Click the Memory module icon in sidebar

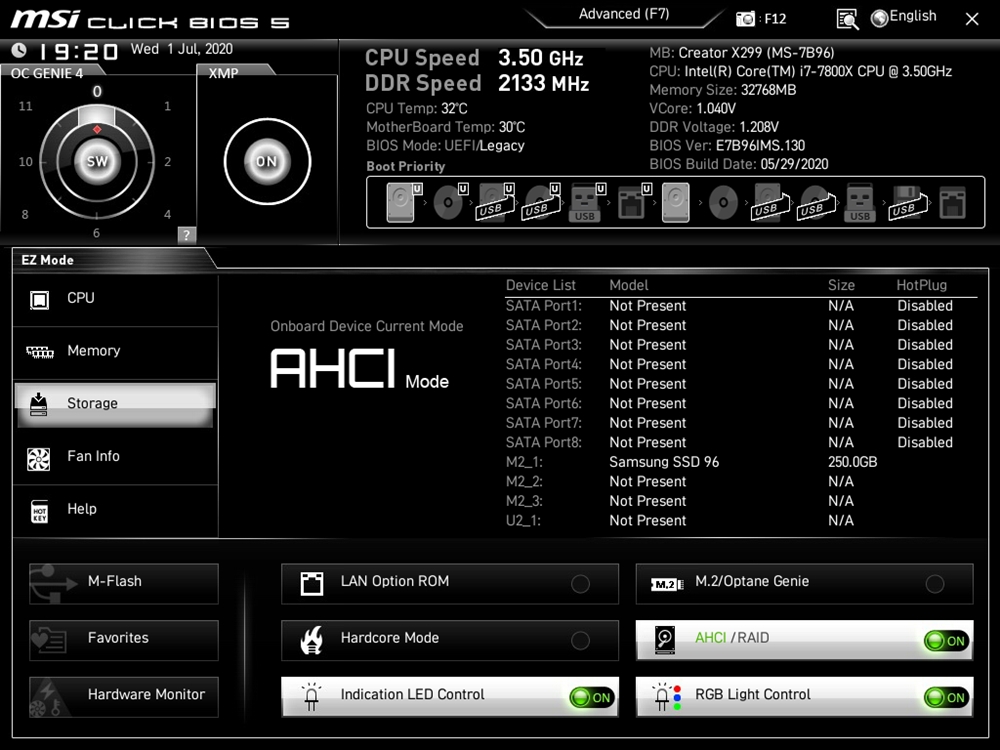pos(40,352)
